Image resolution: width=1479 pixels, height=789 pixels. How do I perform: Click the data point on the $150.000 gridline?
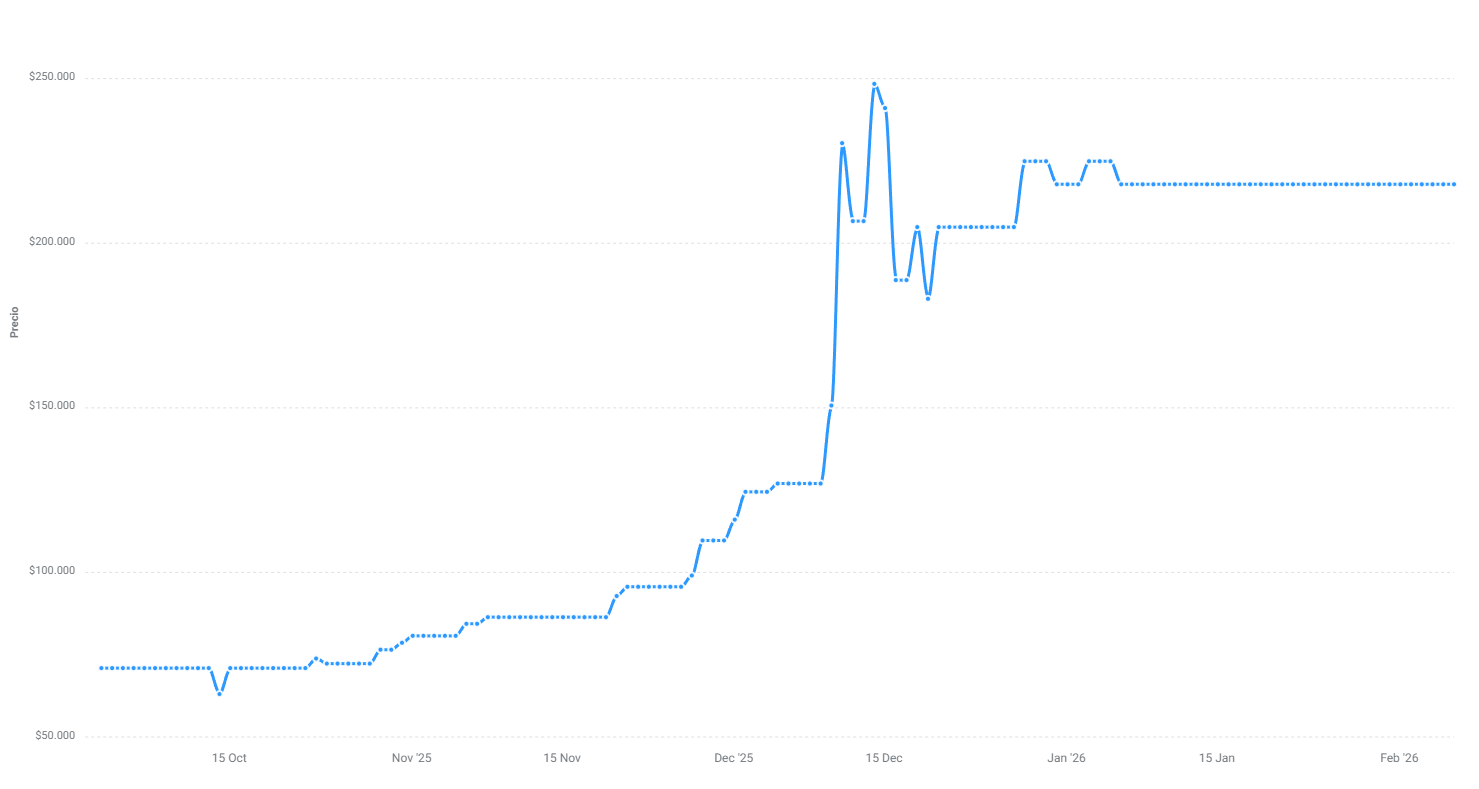click(831, 404)
